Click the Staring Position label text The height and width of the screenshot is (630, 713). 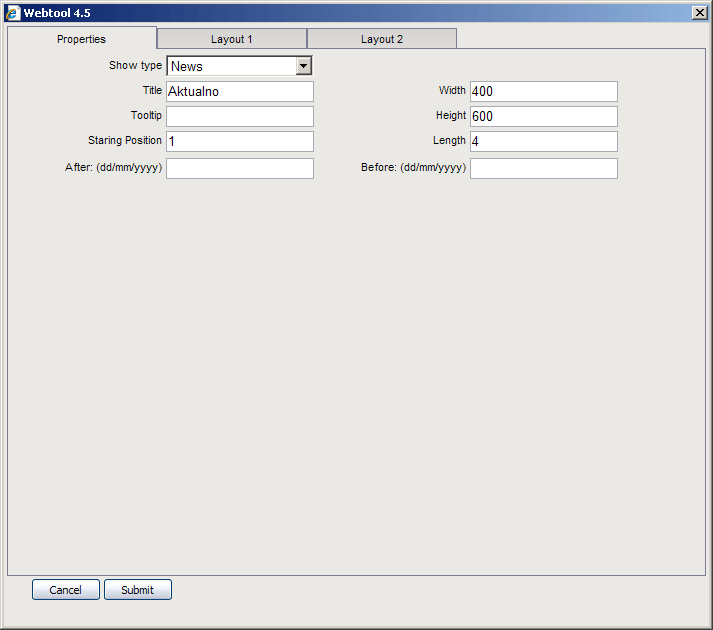coord(124,141)
